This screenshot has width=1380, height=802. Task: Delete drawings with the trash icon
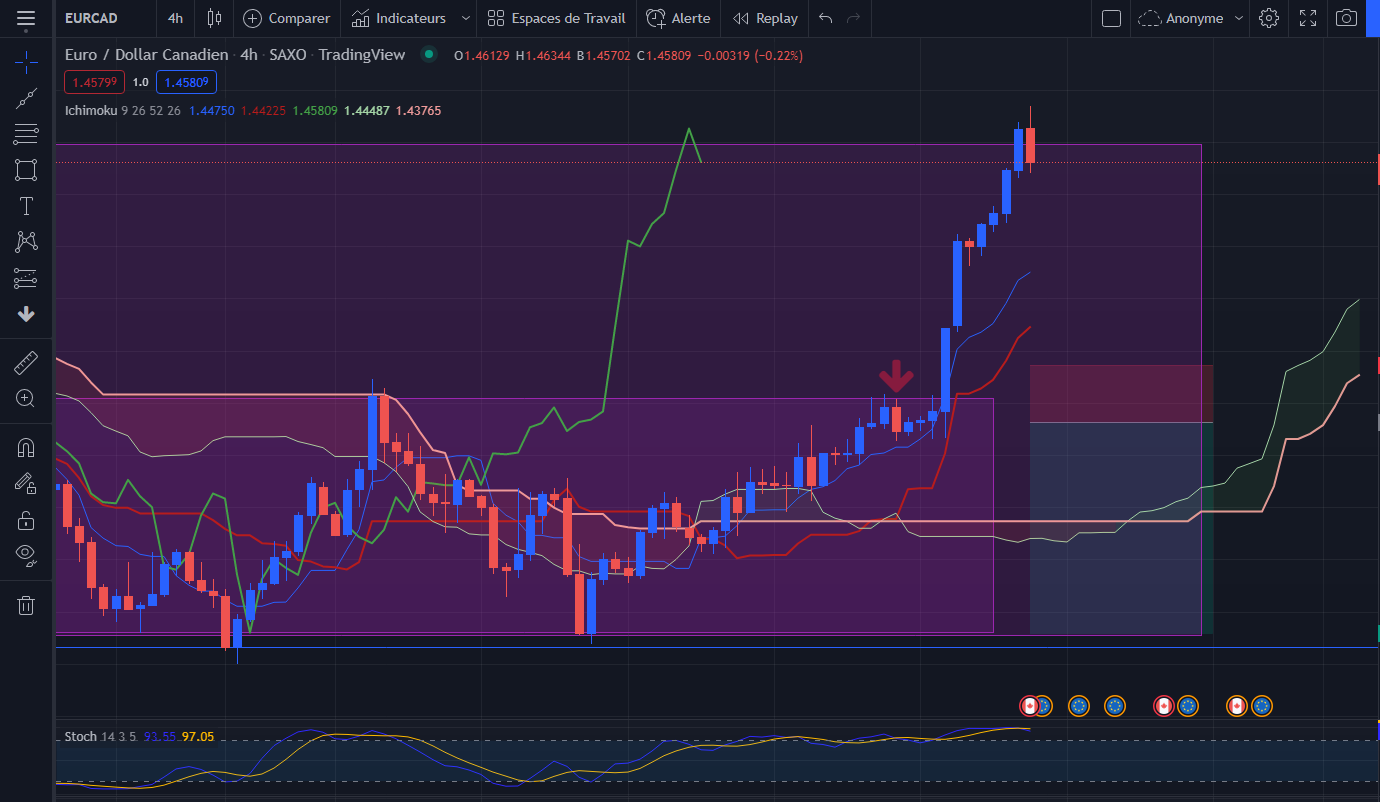pyautogui.click(x=26, y=604)
